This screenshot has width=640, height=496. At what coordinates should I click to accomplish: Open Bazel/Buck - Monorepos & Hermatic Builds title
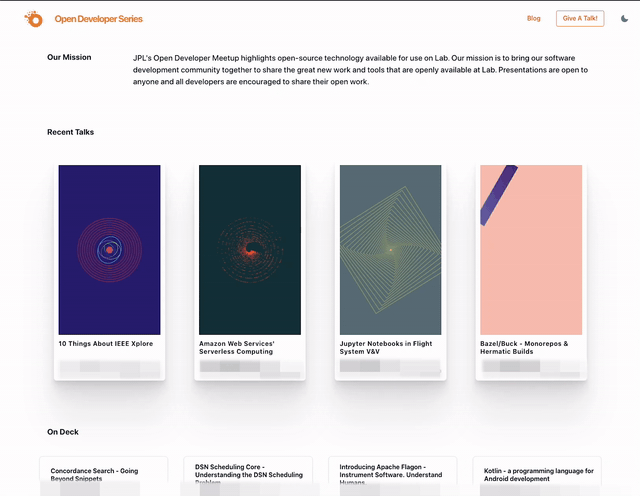pyautogui.click(x=524, y=347)
